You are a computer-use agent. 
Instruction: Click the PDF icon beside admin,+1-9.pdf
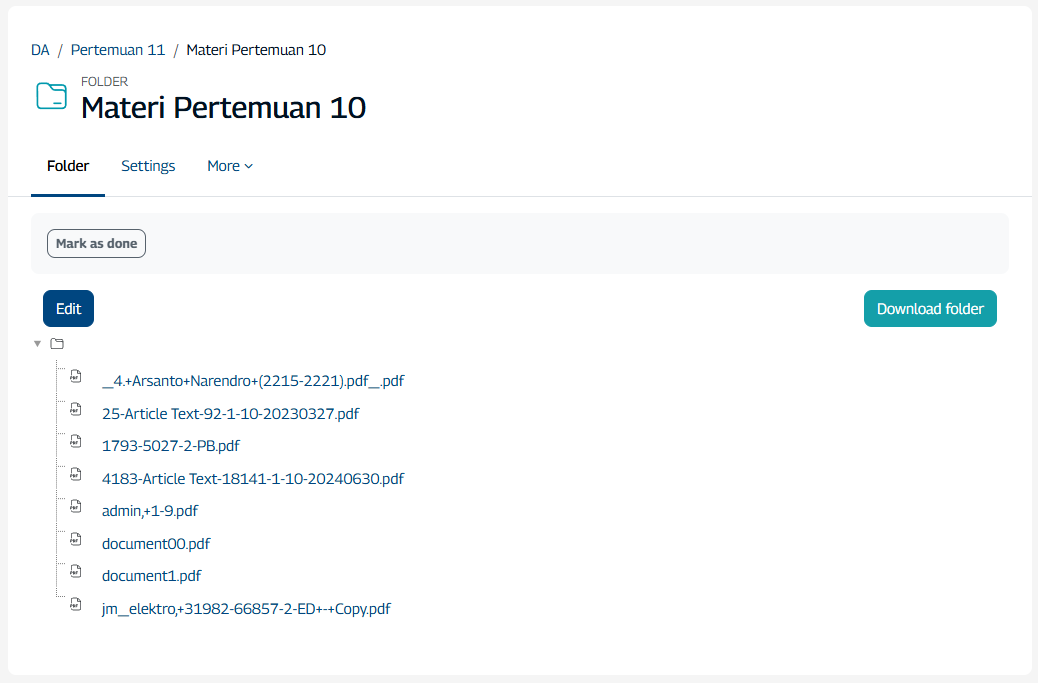(x=75, y=506)
